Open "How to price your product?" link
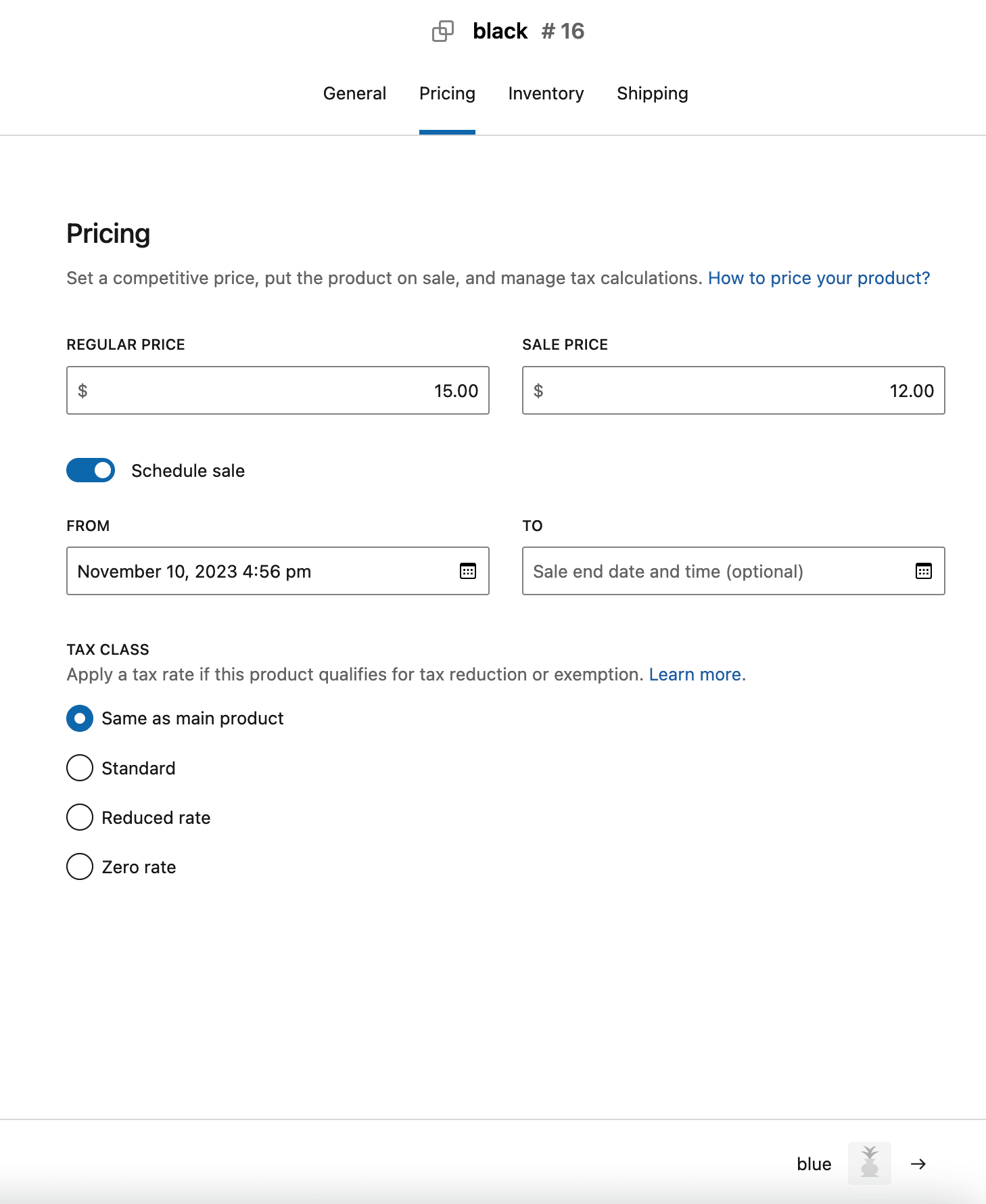986x1204 pixels. pos(818,278)
